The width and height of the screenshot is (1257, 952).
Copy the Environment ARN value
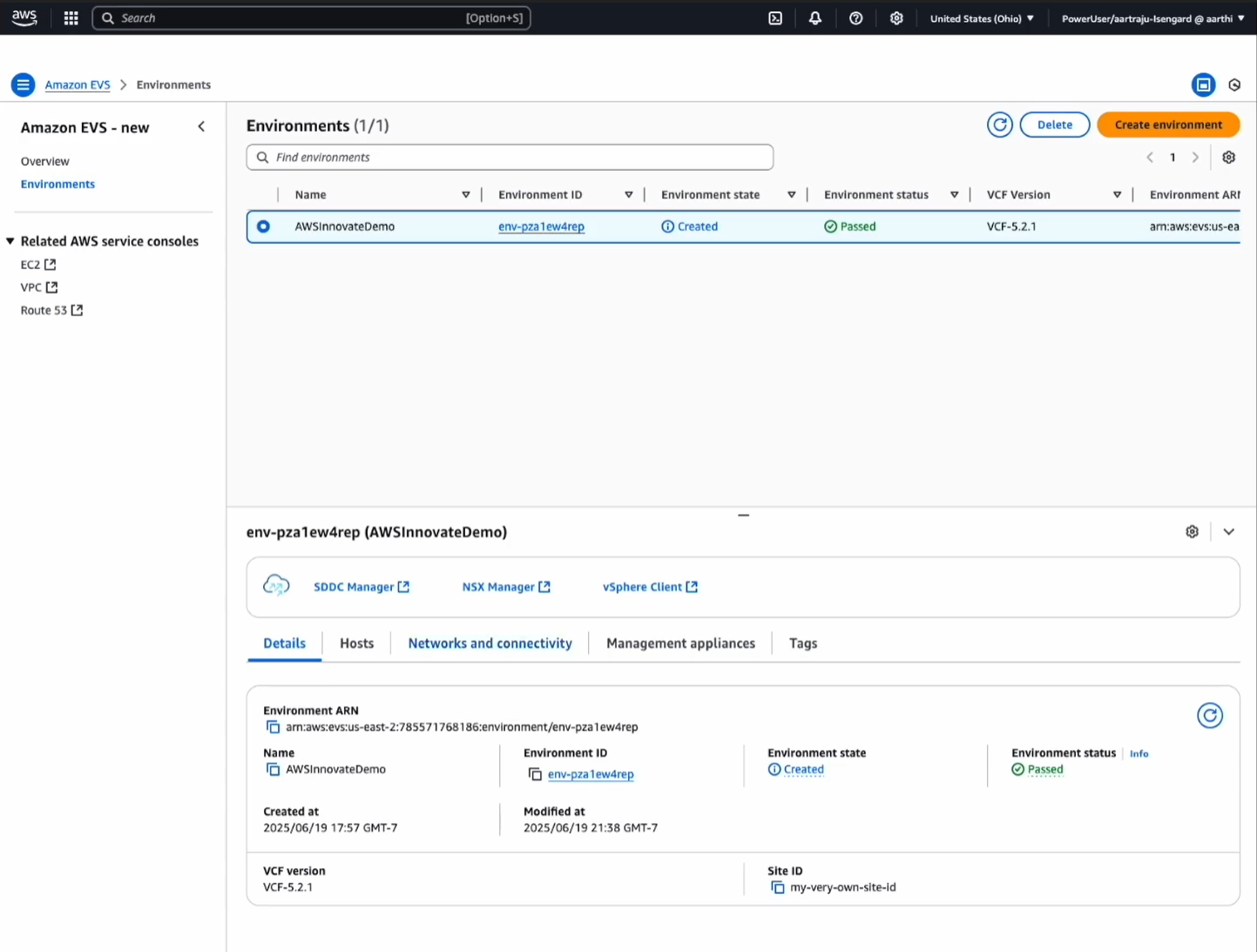273,727
